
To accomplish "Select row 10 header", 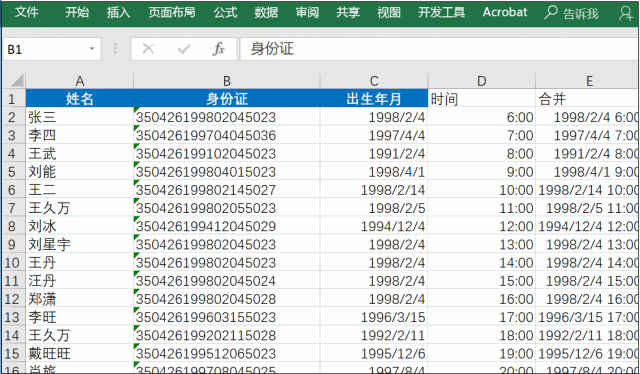I will (x=14, y=263).
